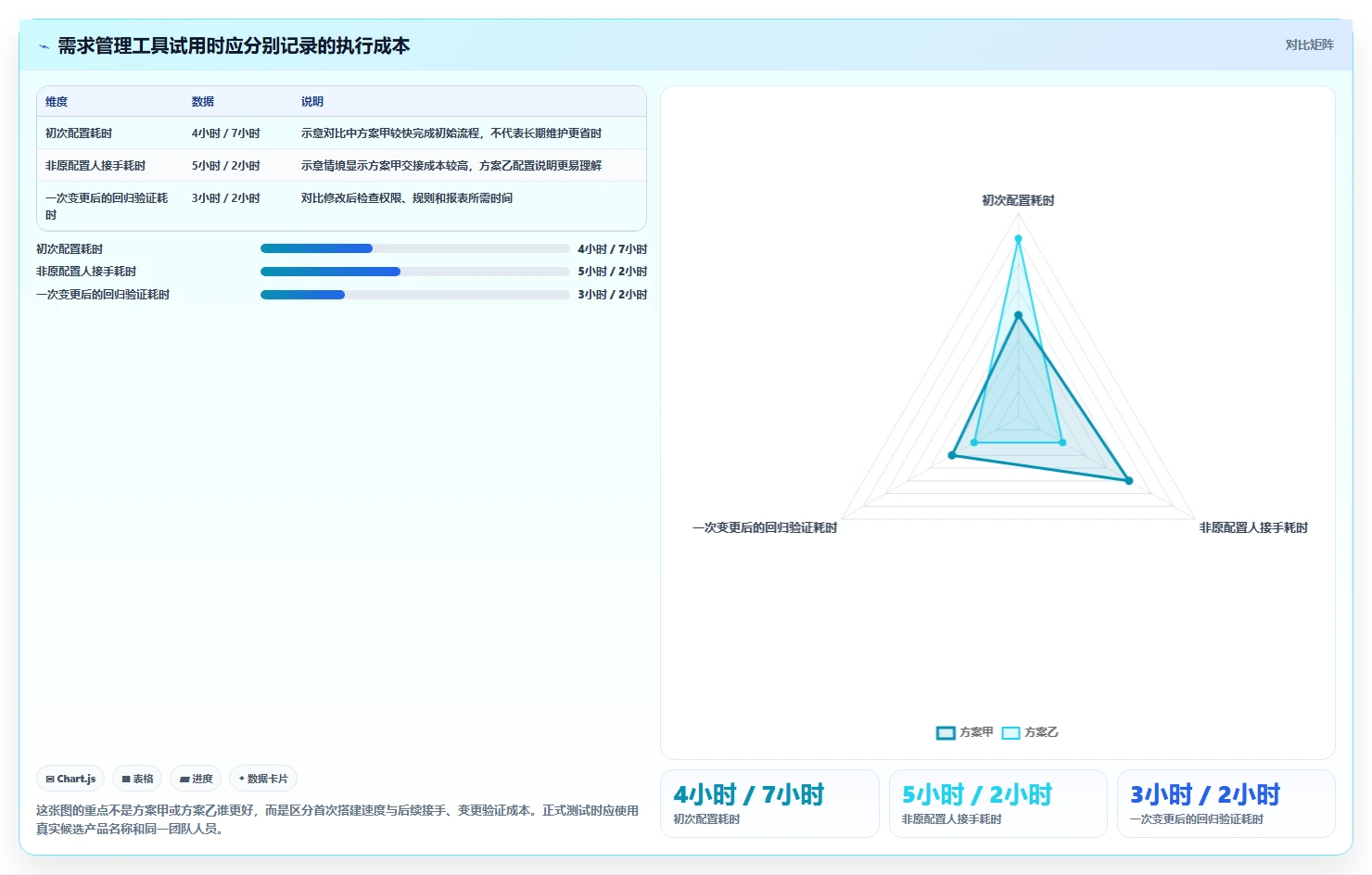The image size is (1372, 875).
Task: Click the 一次变更后的回归验证耗时 progress bar
Action: click(415, 295)
